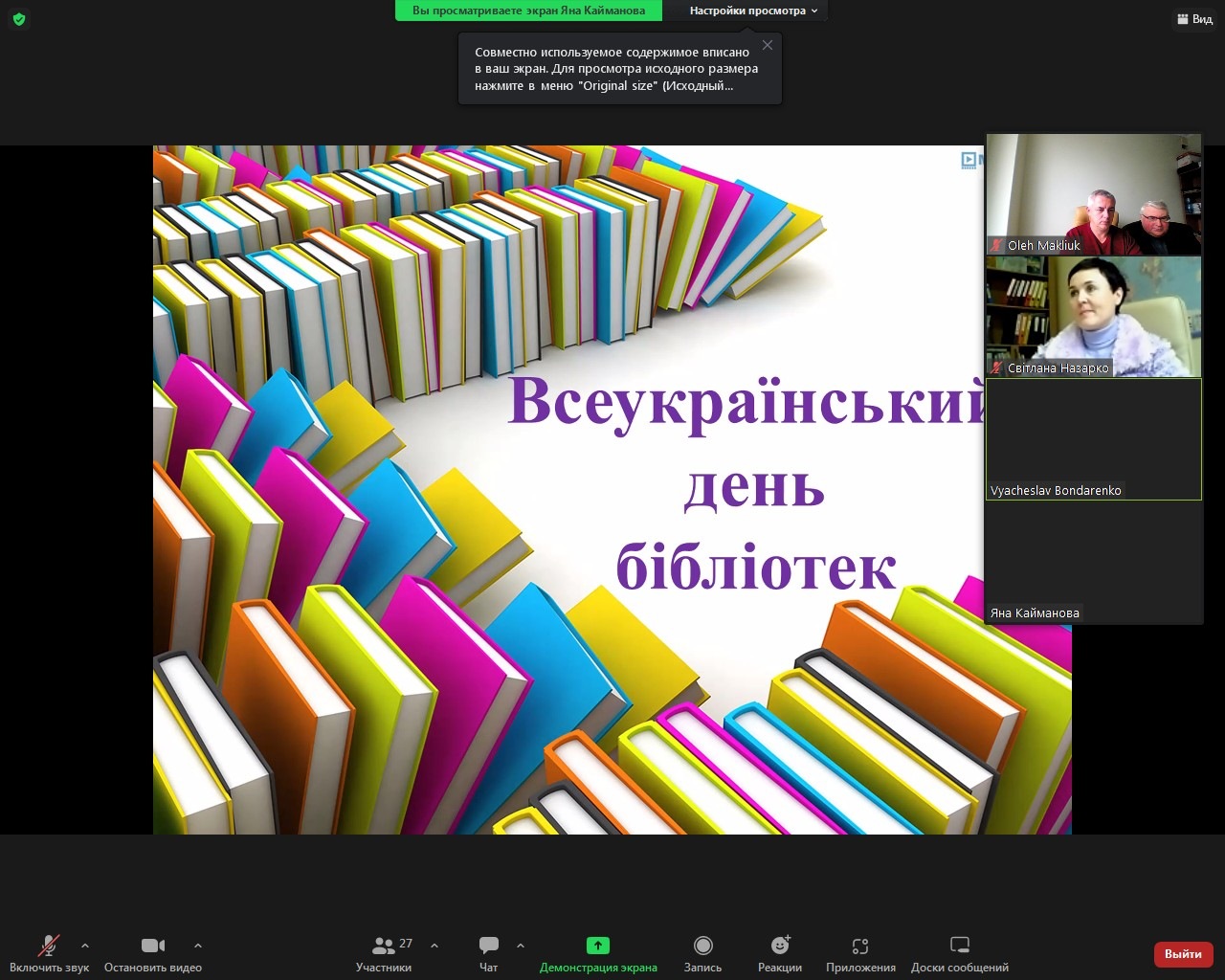Click the participant count 27

coord(406,944)
